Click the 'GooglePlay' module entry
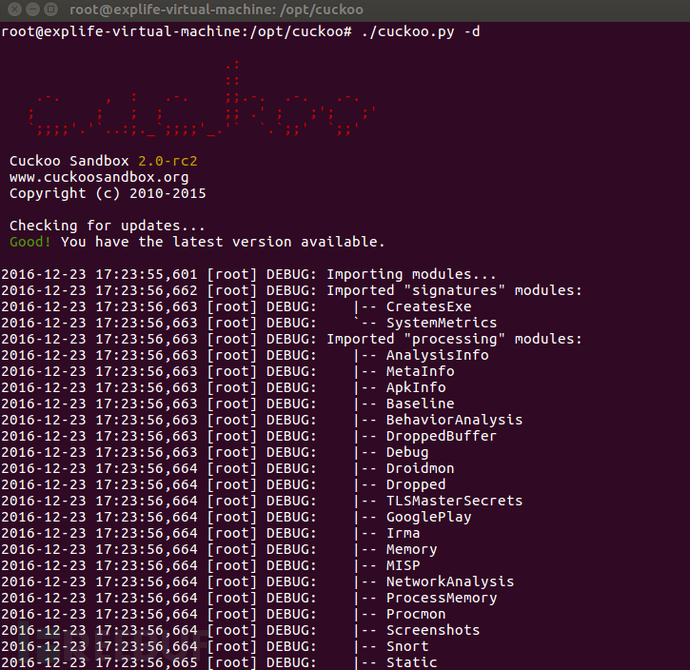Viewport: 690px width, 670px height. point(429,517)
